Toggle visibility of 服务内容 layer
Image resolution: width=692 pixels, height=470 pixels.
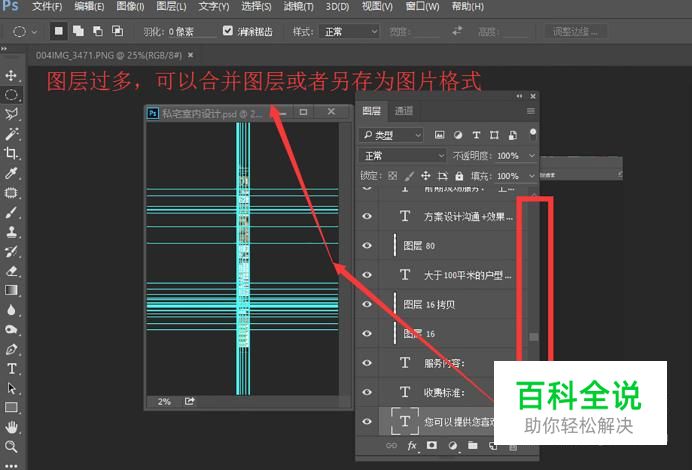(367, 363)
